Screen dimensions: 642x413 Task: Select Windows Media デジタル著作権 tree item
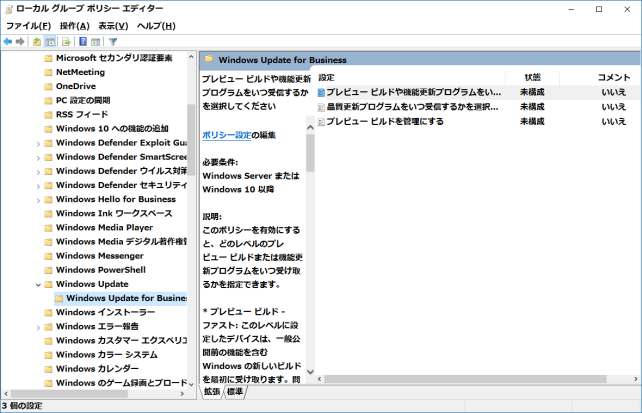(x=121, y=241)
